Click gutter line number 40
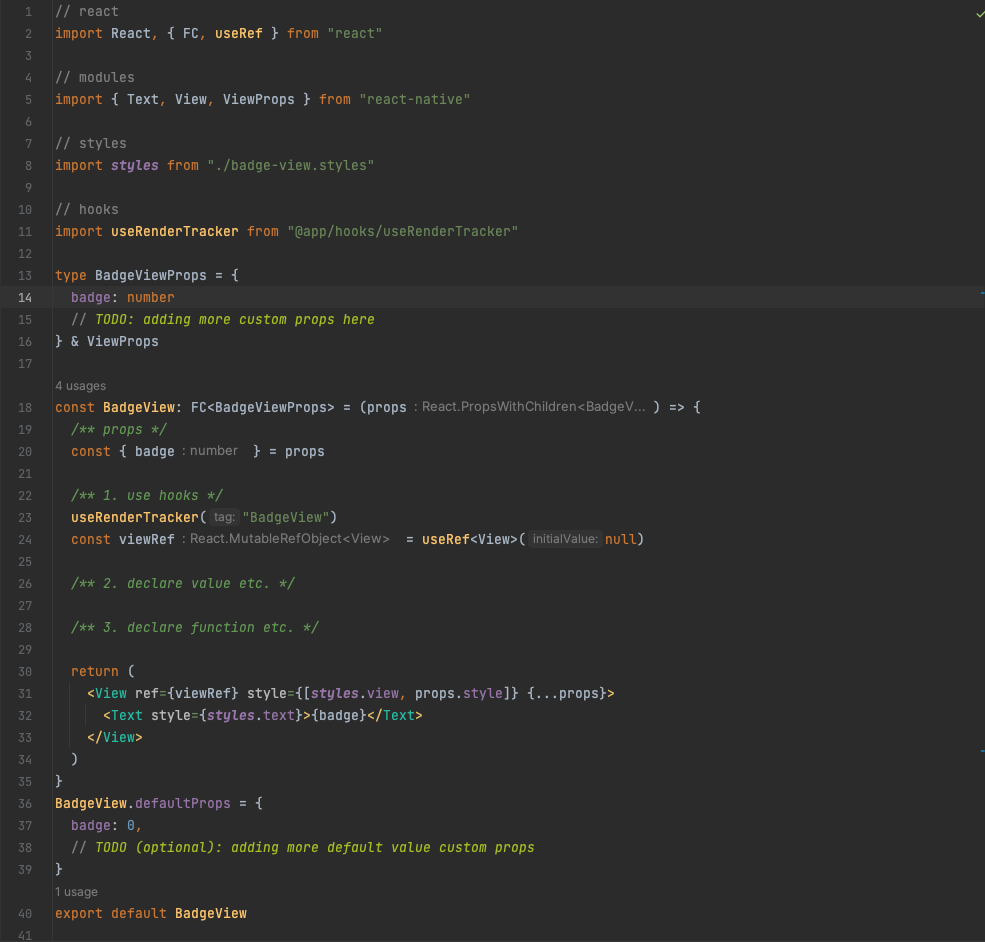985x942 pixels. pyautogui.click(x=25, y=914)
